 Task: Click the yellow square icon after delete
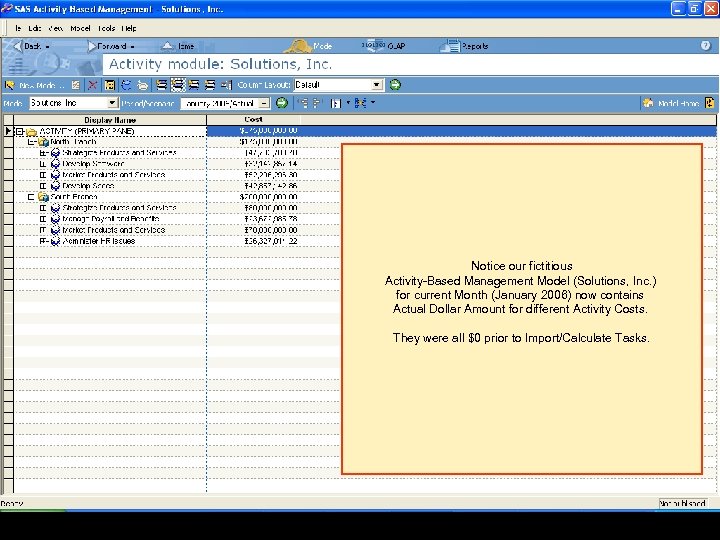109,85
